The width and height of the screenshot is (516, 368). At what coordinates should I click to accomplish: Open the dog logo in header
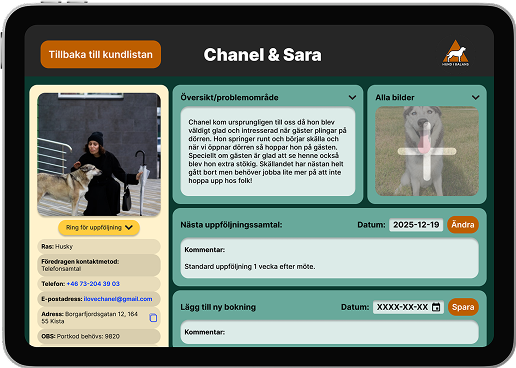[x=455, y=53]
